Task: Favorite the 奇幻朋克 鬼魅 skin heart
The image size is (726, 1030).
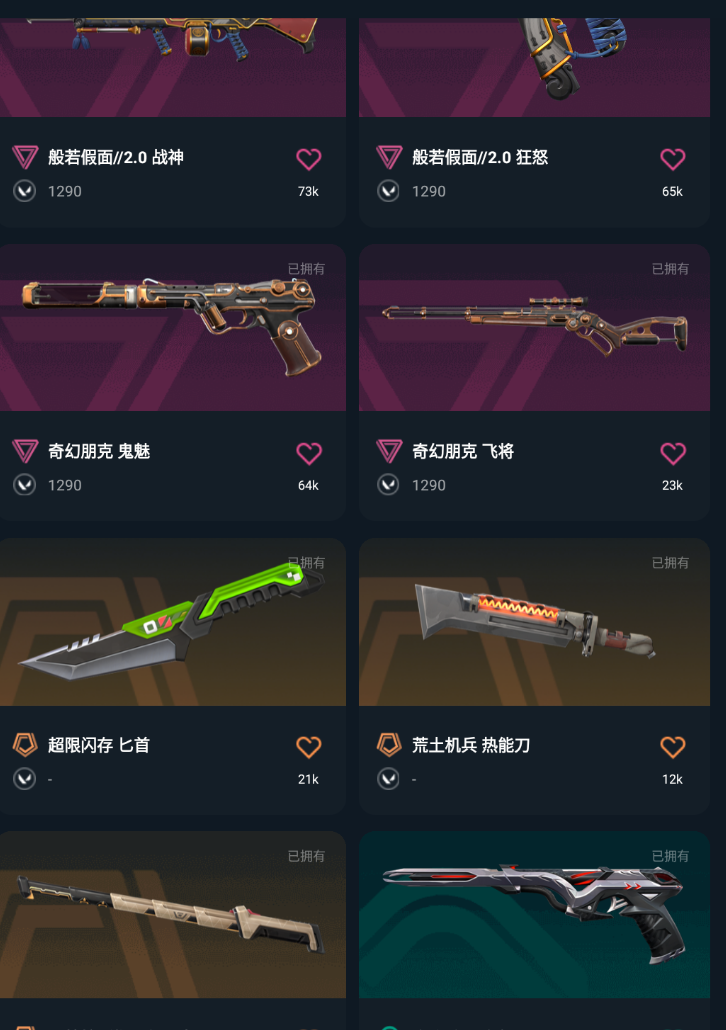Action: 308,453
